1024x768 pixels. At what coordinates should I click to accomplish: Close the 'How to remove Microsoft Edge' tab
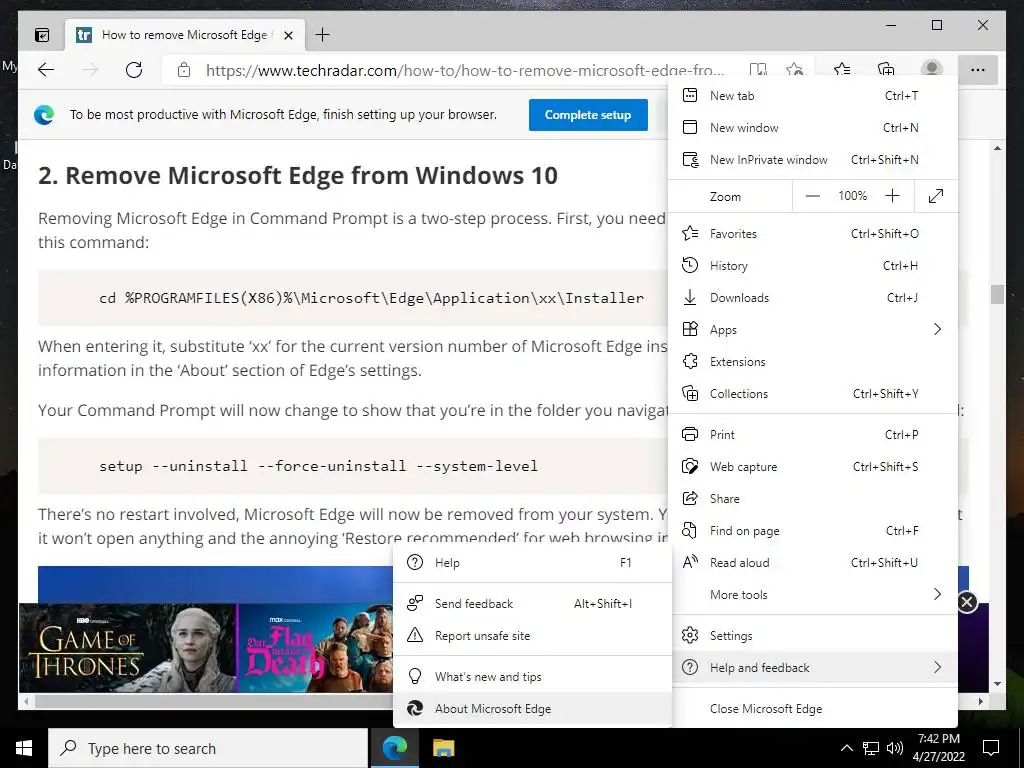[289, 35]
